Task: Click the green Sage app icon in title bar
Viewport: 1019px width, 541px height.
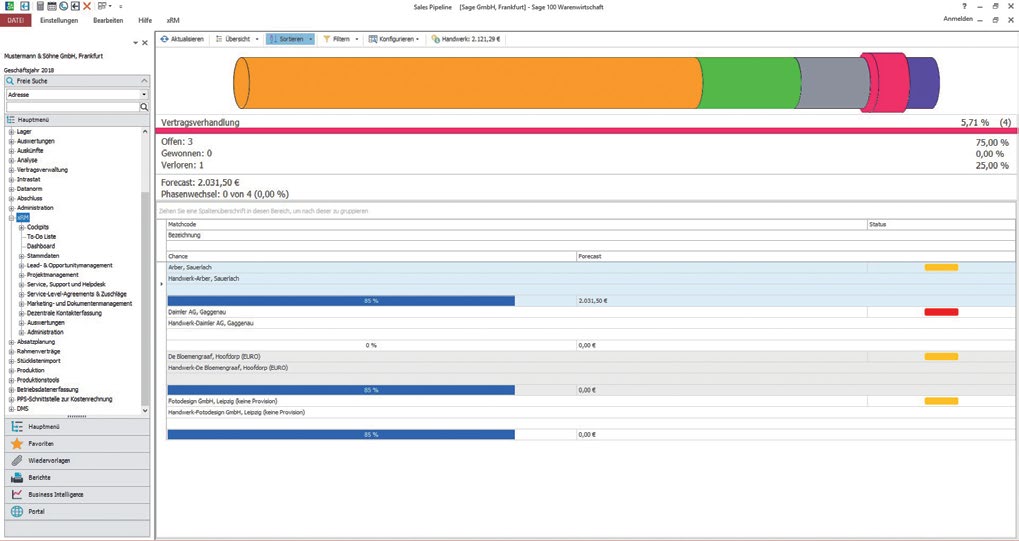Action: click(9, 6)
